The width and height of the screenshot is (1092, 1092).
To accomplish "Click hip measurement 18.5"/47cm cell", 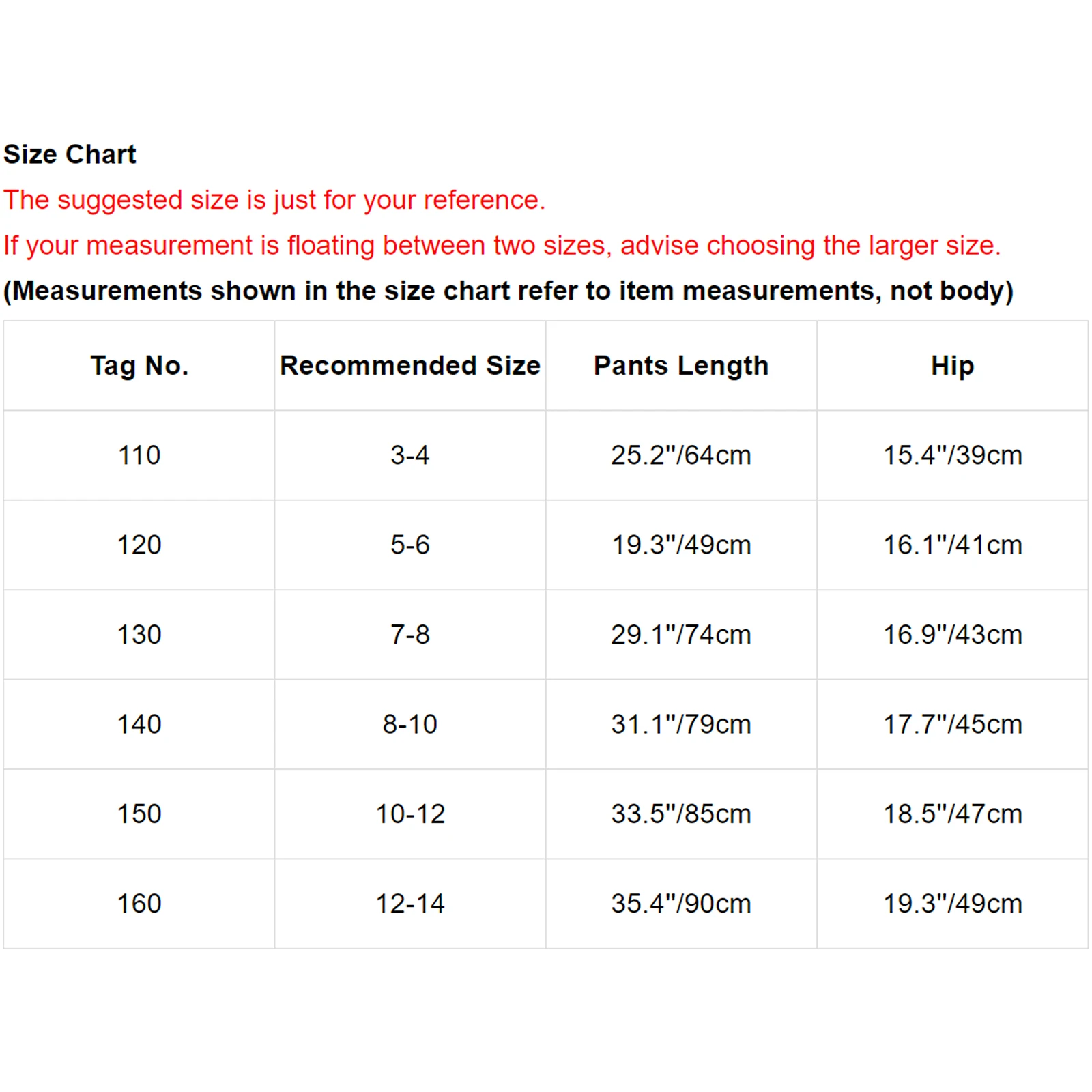I will [953, 814].
